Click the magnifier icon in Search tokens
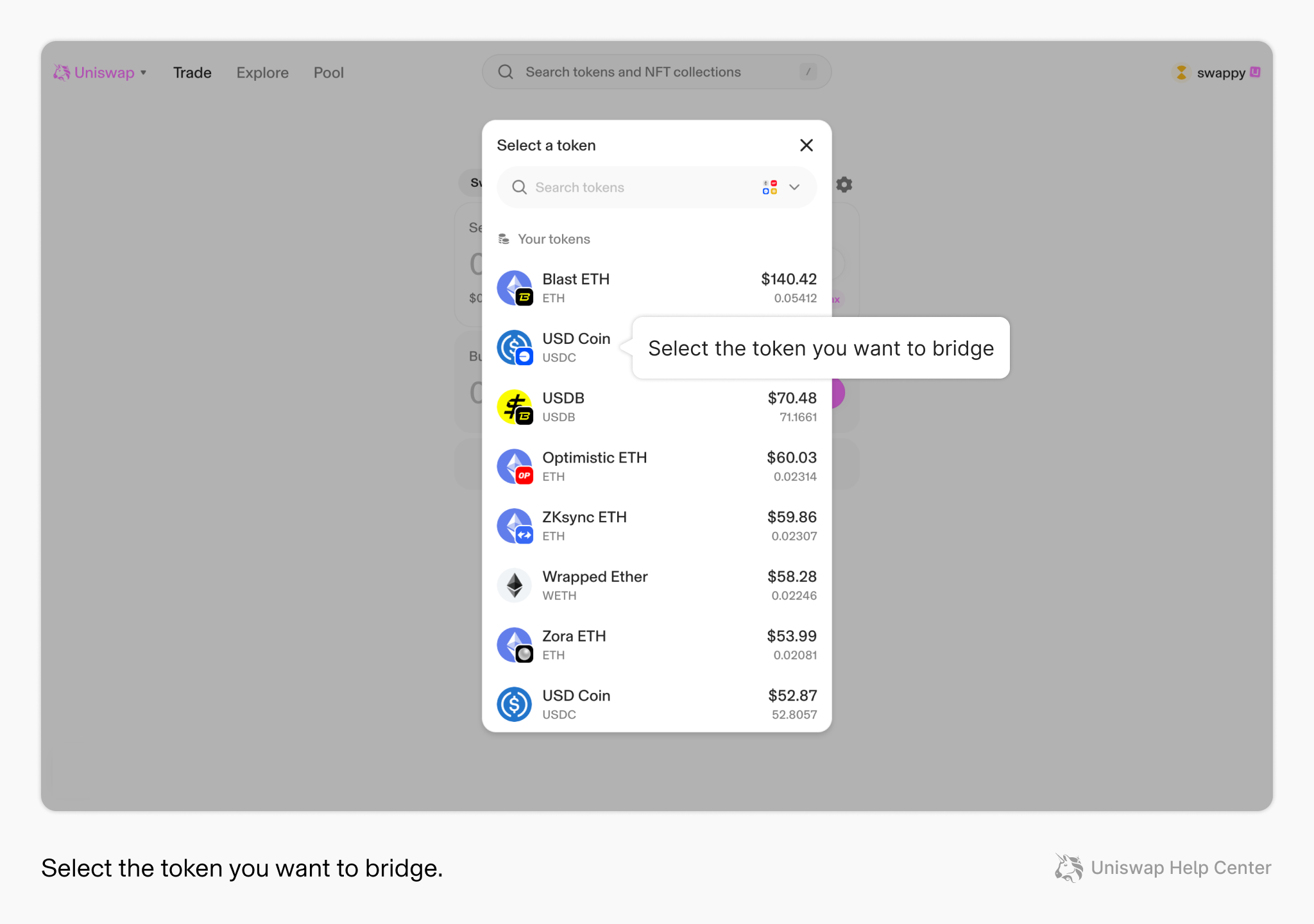 pos(519,187)
